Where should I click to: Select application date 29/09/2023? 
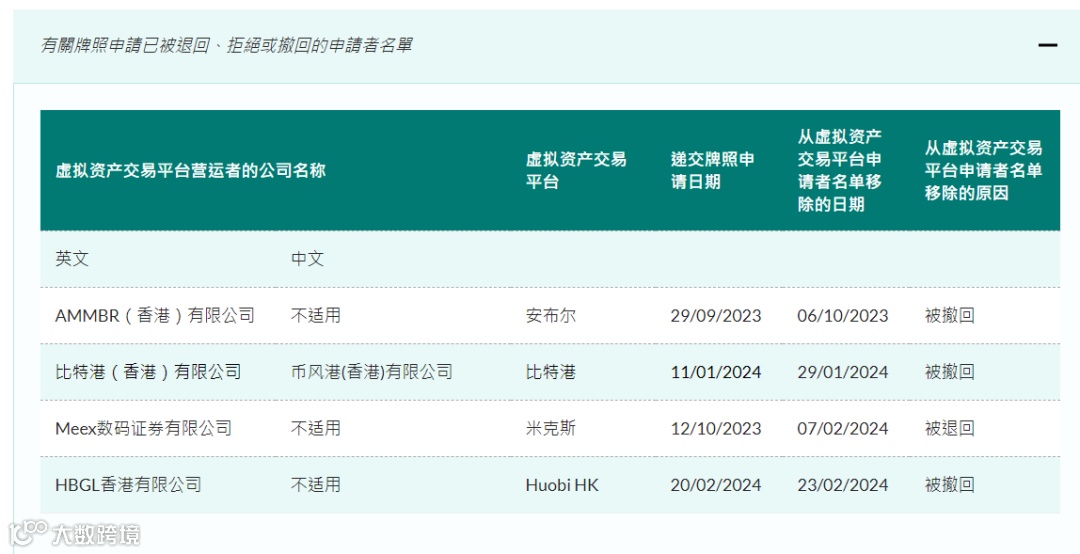716,316
